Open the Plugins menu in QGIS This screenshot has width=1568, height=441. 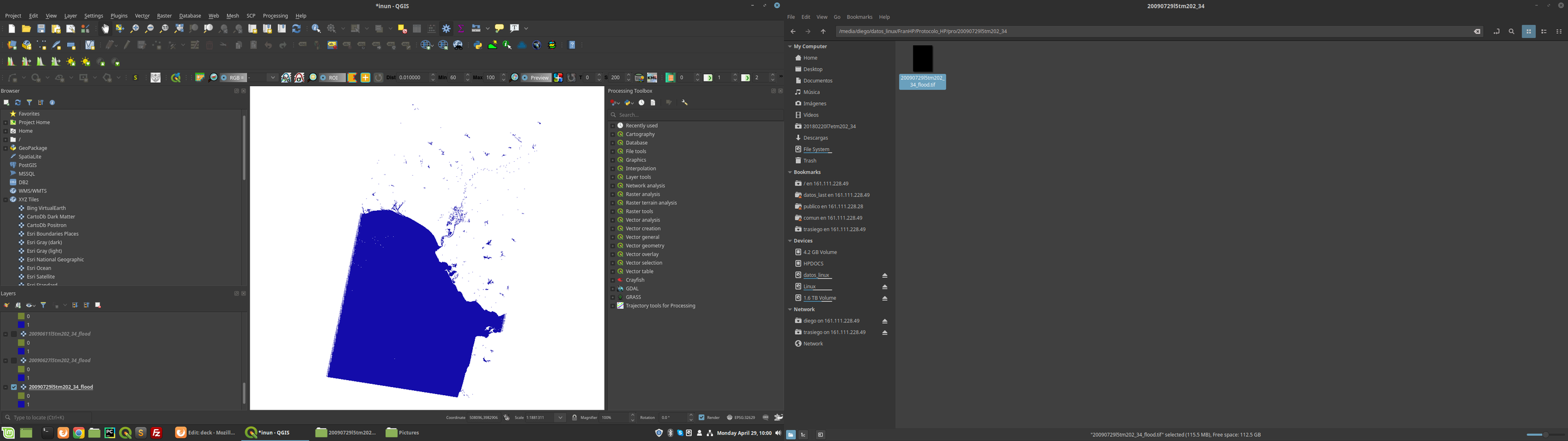tap(119, 16)
